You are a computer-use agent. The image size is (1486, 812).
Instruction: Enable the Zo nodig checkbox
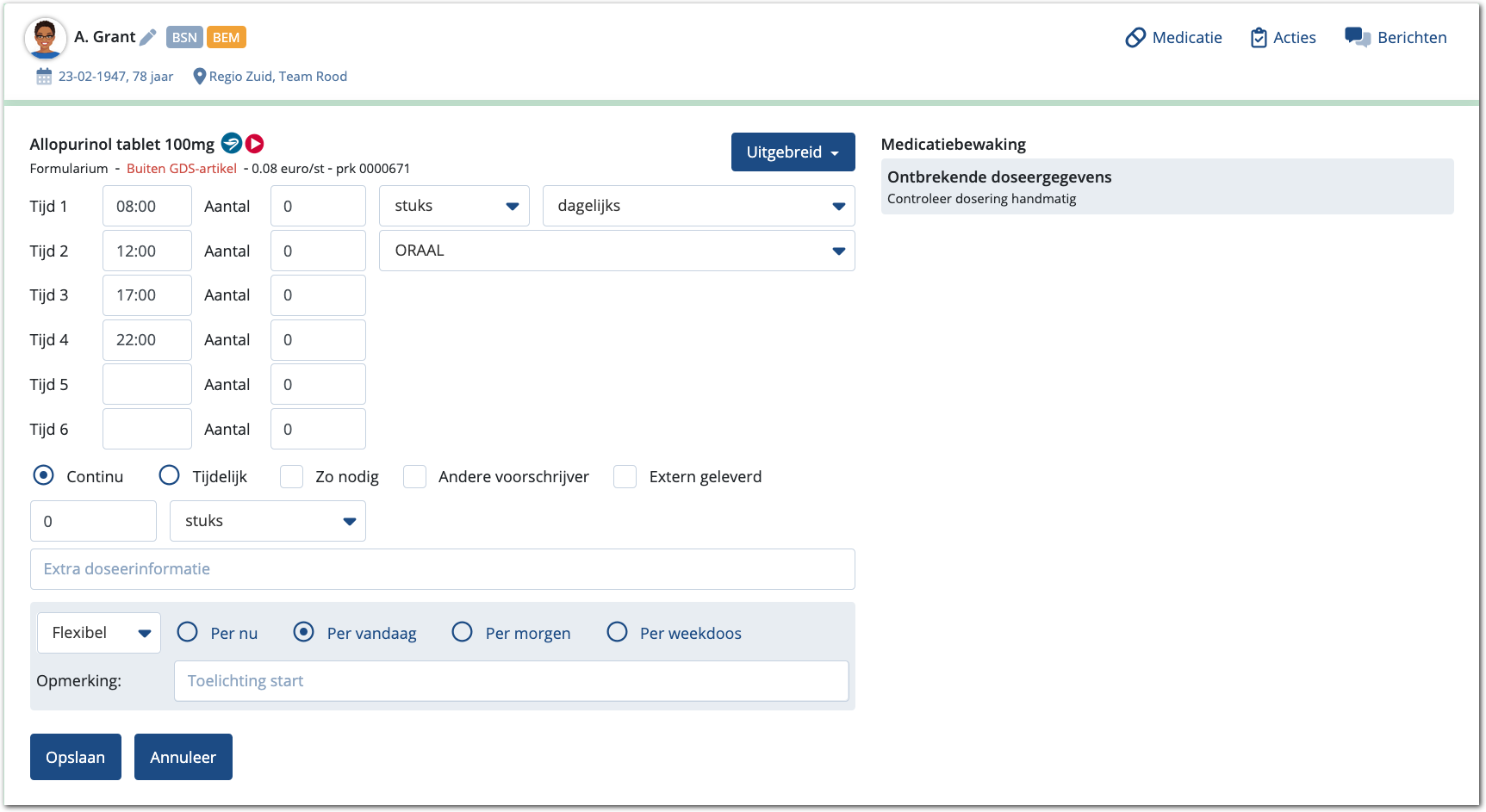coord(291,476)
